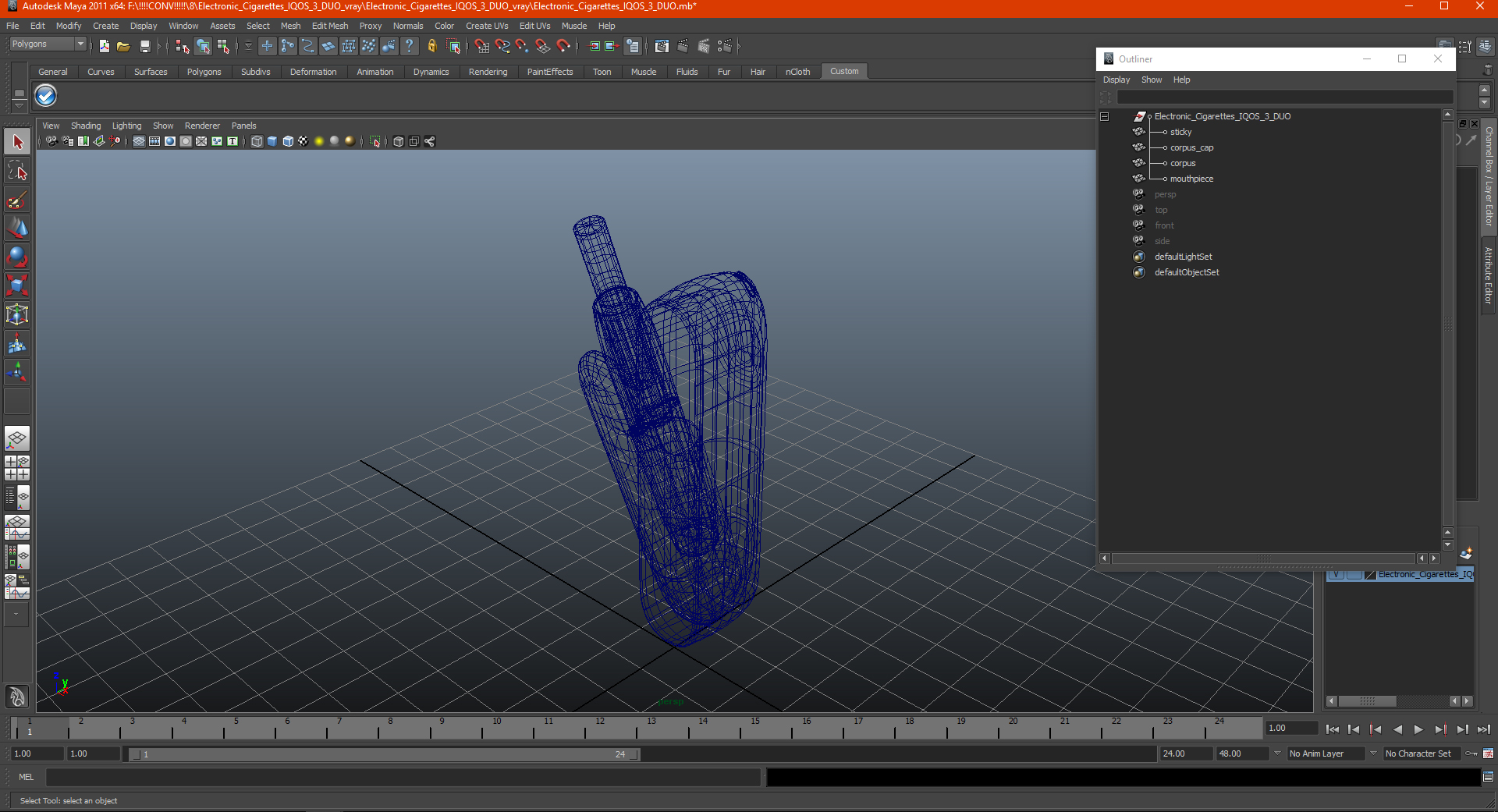Pick the Universal Manipulator tool
This screenshot has width=1498, height=812.
pyautogui.click(x=17, y=314)
